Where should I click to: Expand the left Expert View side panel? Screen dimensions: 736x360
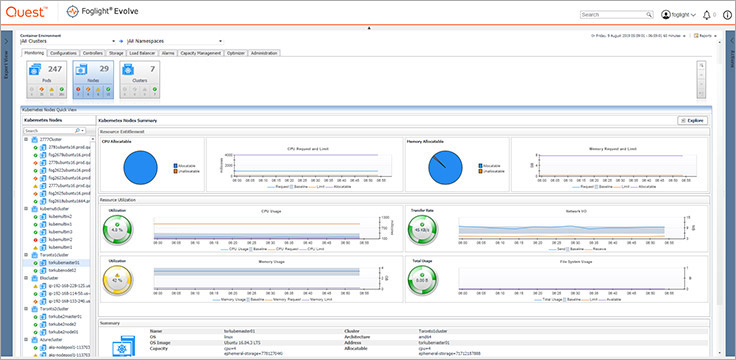point(6,41)
